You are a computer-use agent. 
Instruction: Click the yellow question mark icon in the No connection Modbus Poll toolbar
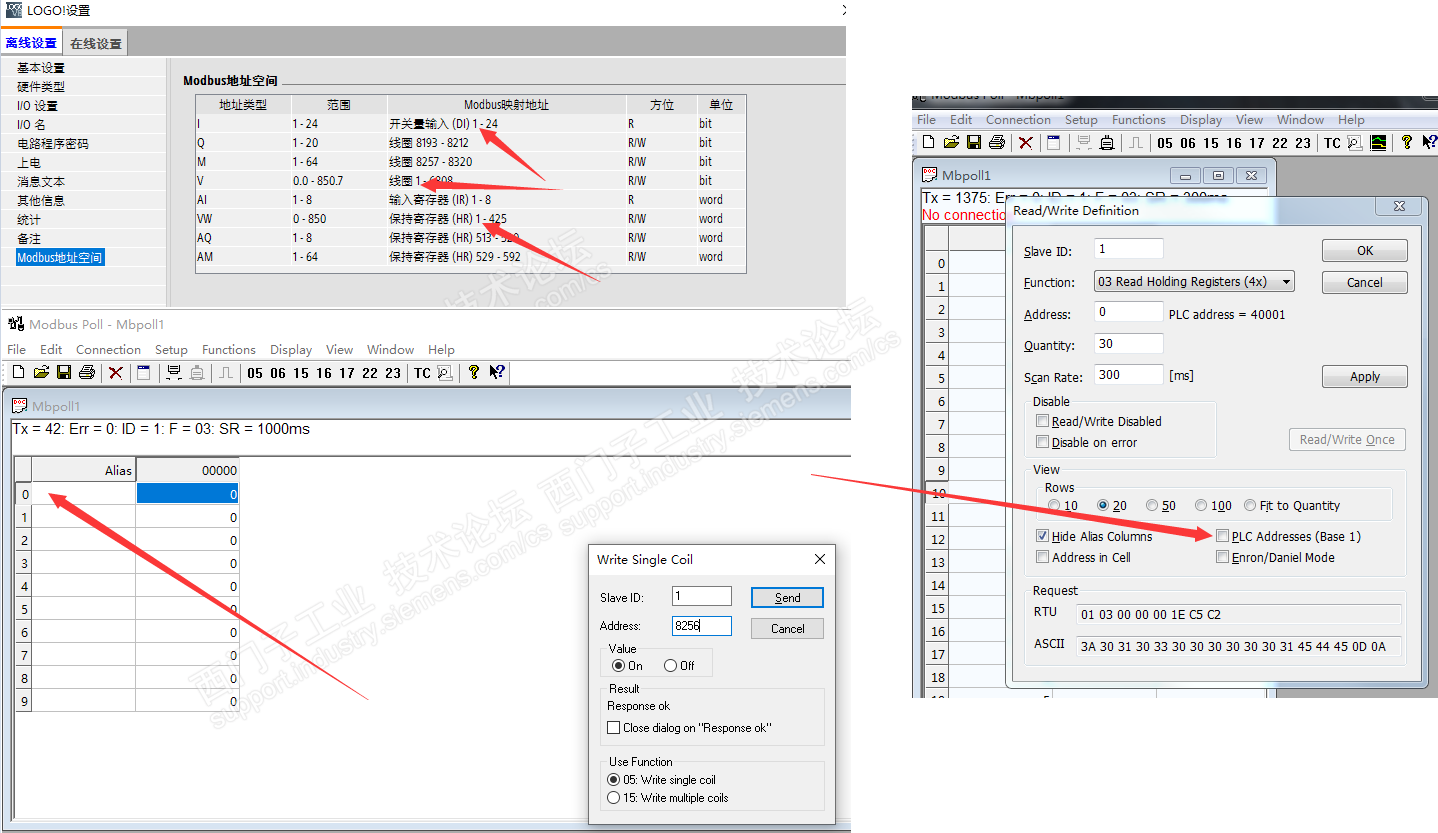pyautogui.click(x=1408, y=143)
